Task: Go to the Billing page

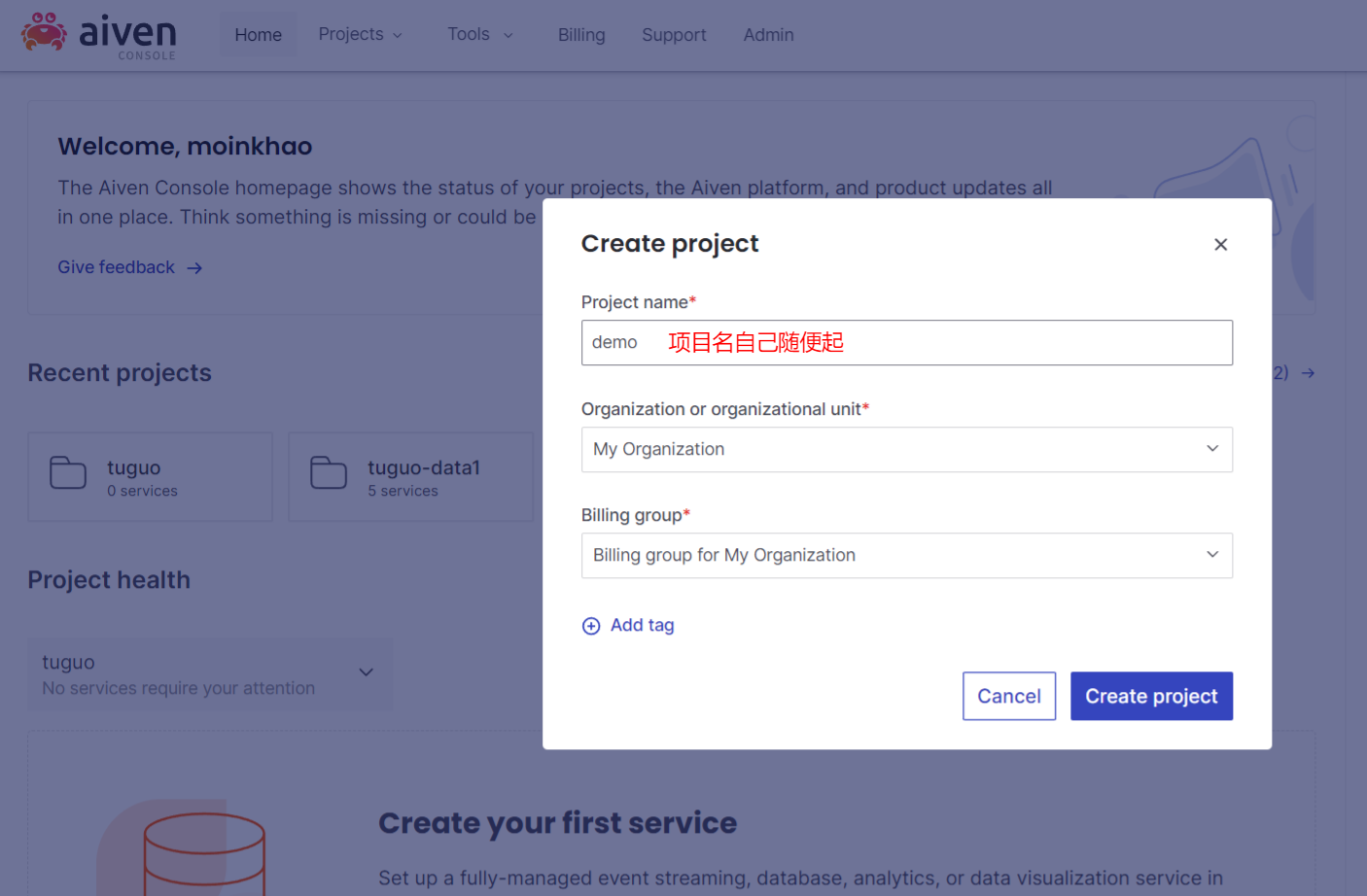Action: coord(581,35)
